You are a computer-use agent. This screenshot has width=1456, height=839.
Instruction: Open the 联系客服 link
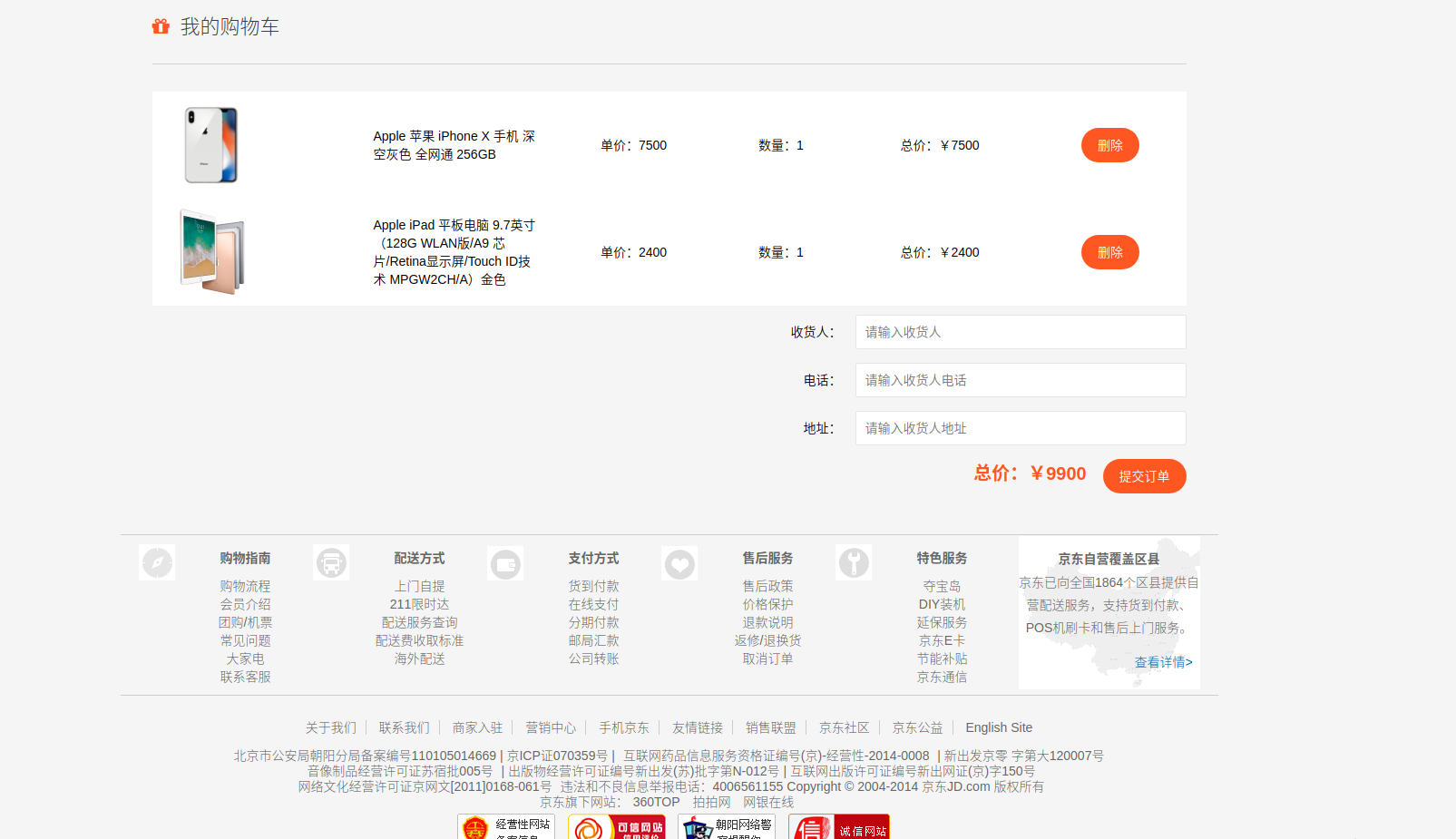tap(245, 677)
